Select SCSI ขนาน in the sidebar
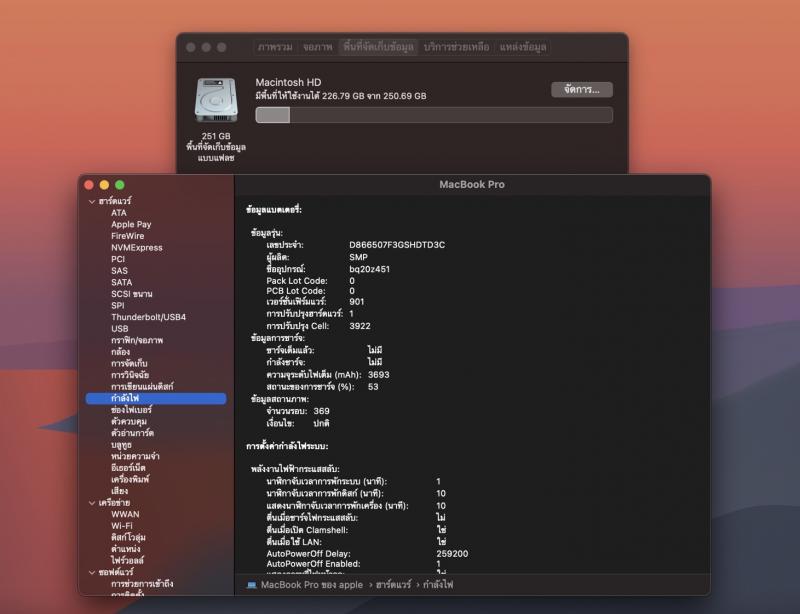 pyautogui.click(x=132, y=294)
